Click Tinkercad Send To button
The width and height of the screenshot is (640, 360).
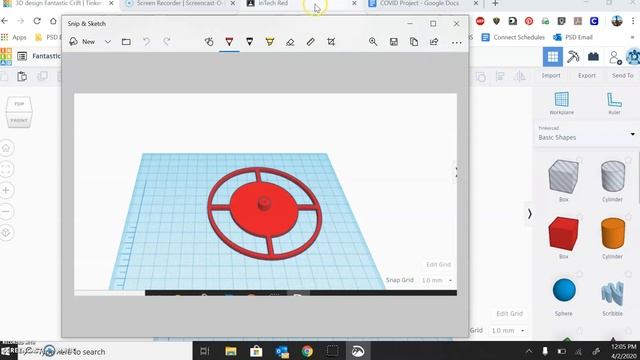[x=622, y=76]
